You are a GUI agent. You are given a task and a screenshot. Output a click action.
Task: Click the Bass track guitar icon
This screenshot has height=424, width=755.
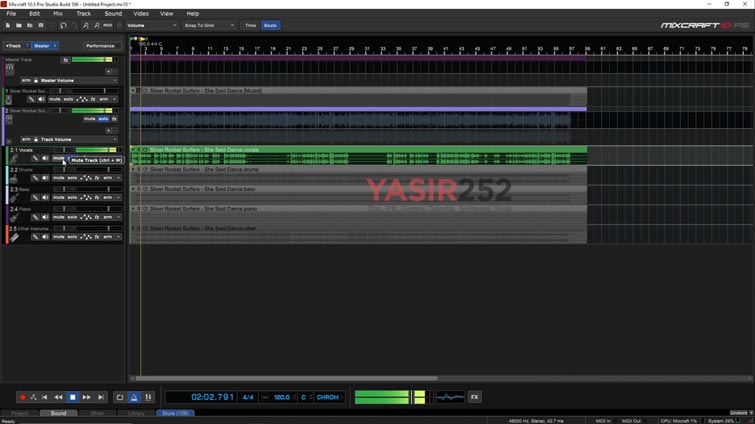click(14, 198)
